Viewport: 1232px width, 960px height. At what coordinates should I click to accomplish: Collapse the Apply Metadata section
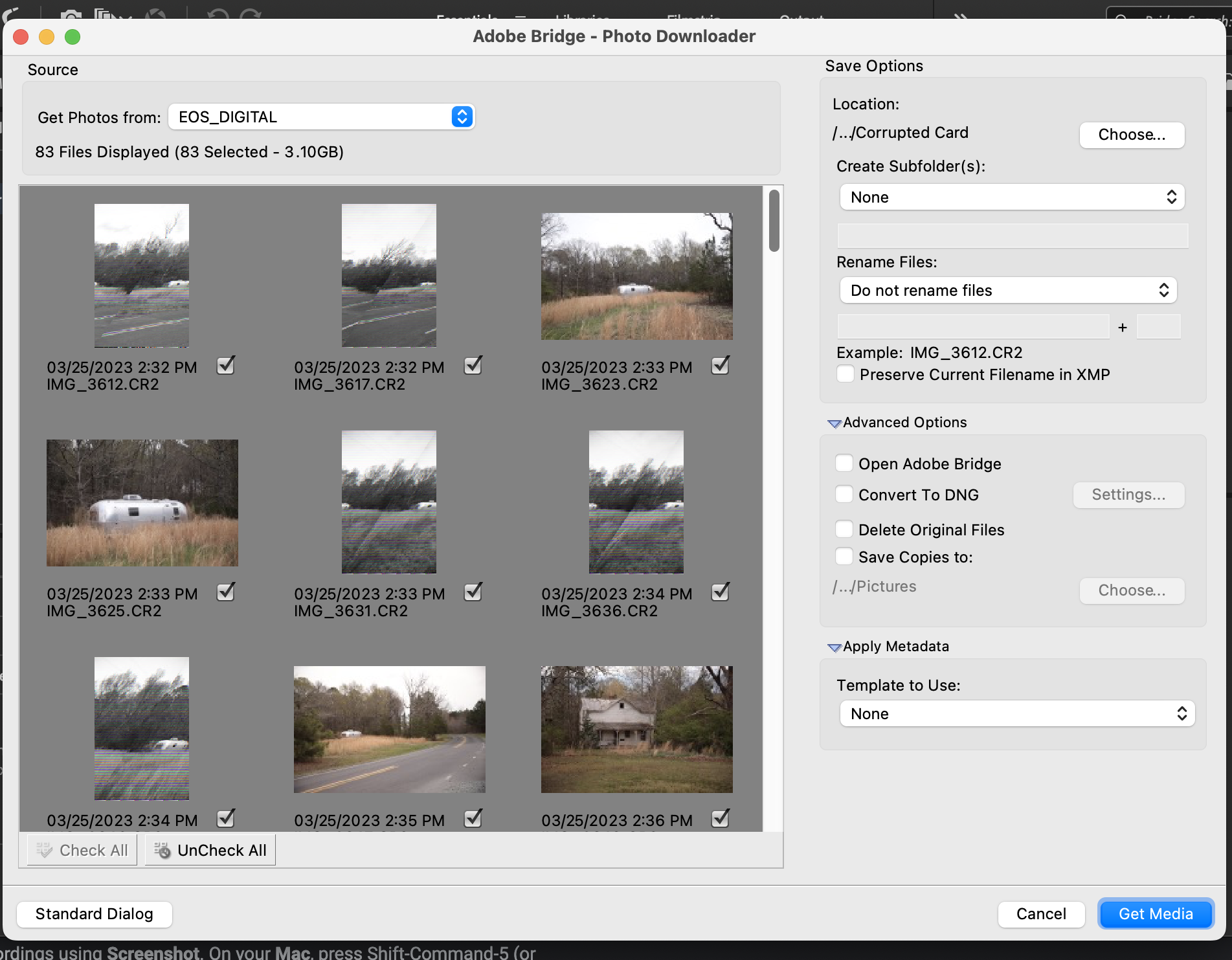834,647
